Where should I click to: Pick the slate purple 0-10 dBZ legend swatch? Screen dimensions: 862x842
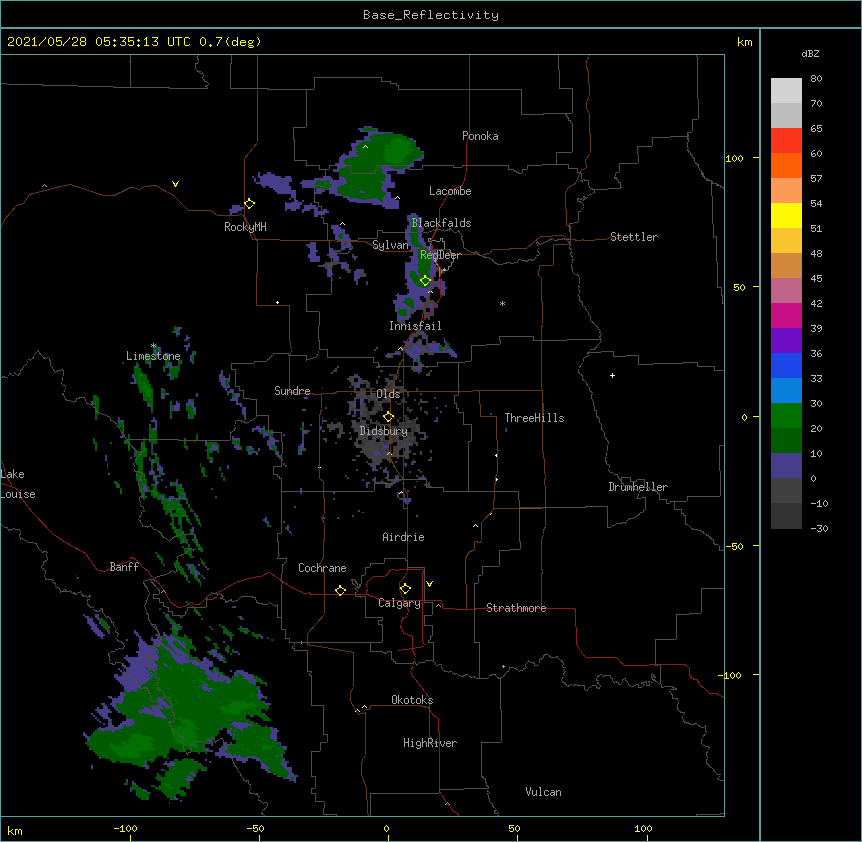[786, 466]
